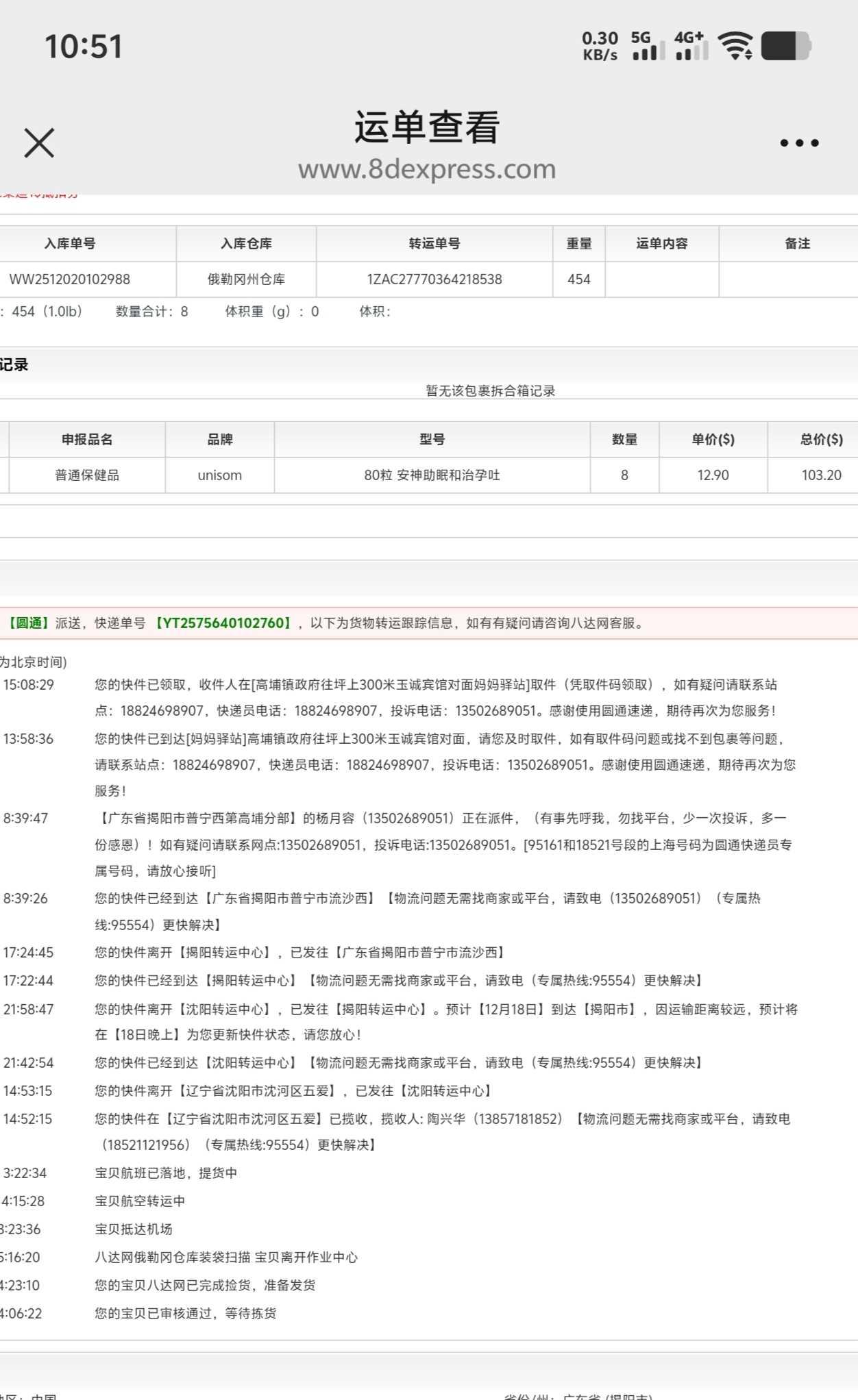Select transfer number 1ZAC27770364218538
The width and height of the screenshot is (858, 1400).
click(434, 279)
